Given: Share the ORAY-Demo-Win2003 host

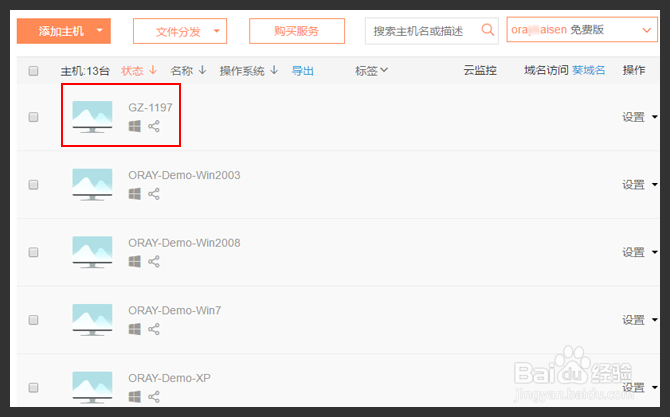Looking at the screenshot, I should pyautogui.click(x=154, y=194).
